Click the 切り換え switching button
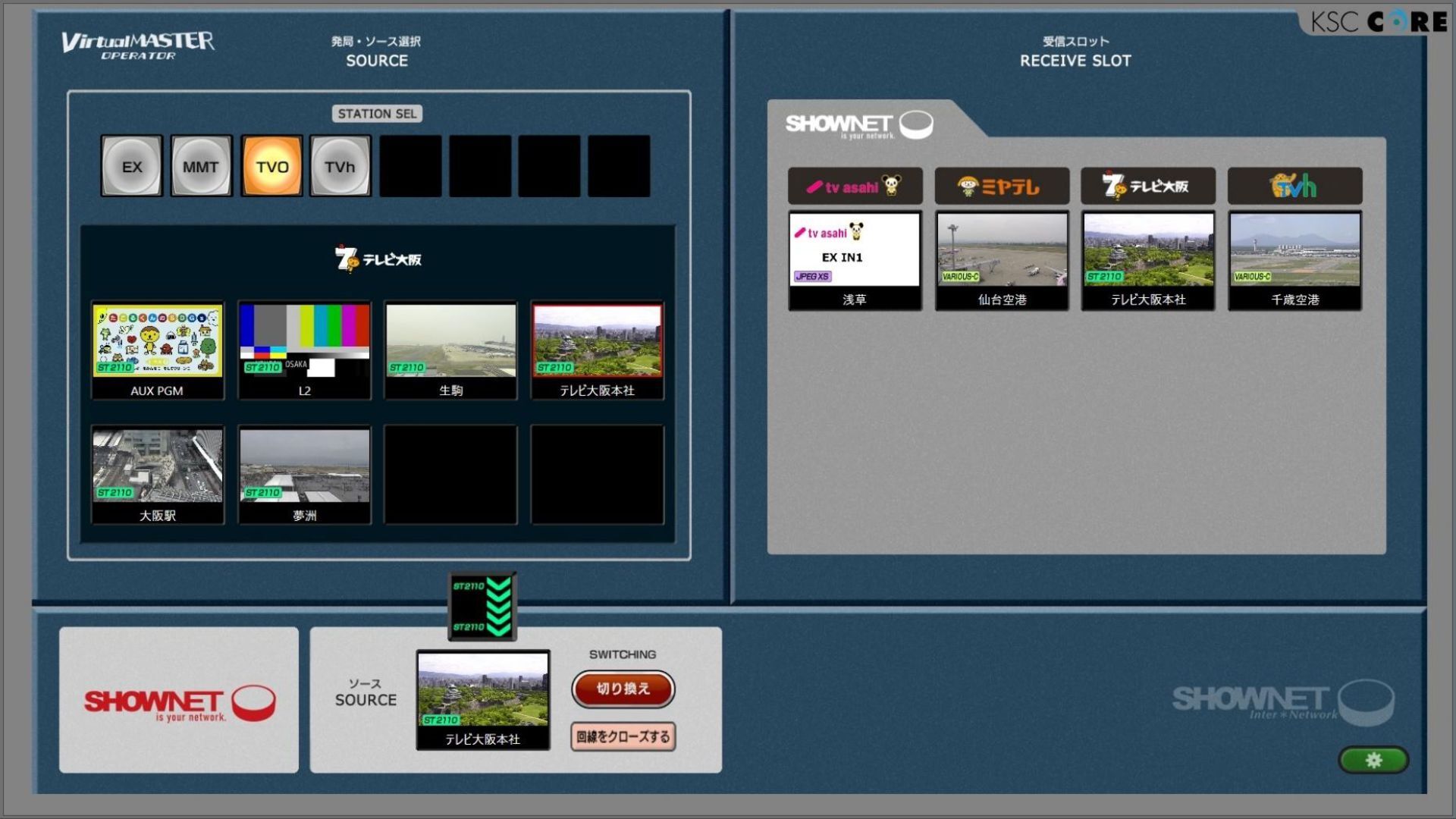The width and height of the screenshot is (1456, 819). coord(623,689)
